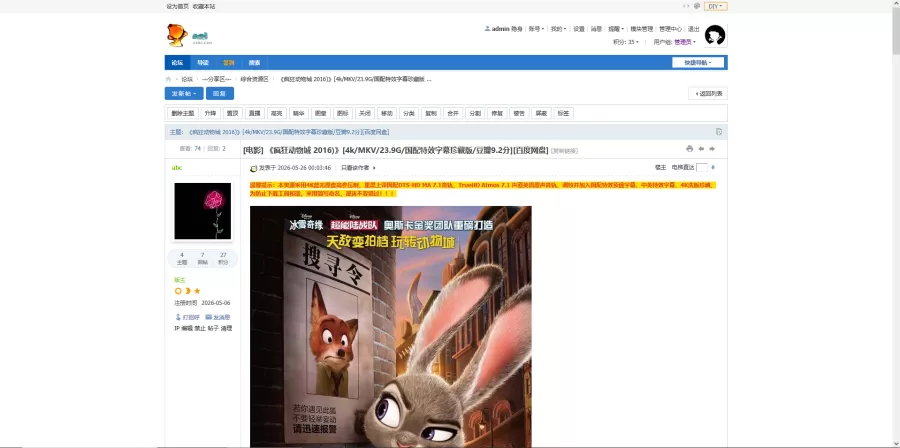
Task: Click the 设为首页 link at top
Action: click(x=177, y=6)
